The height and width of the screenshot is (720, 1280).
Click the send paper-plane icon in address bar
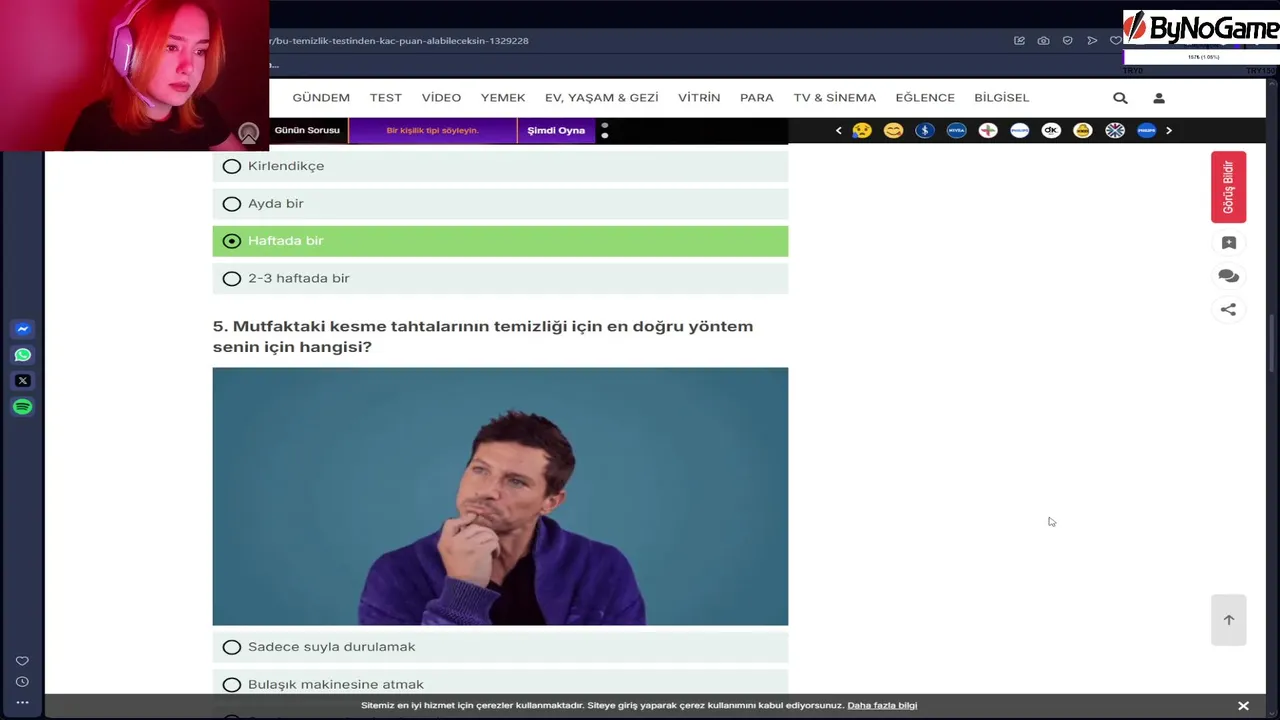point(1091,41)
